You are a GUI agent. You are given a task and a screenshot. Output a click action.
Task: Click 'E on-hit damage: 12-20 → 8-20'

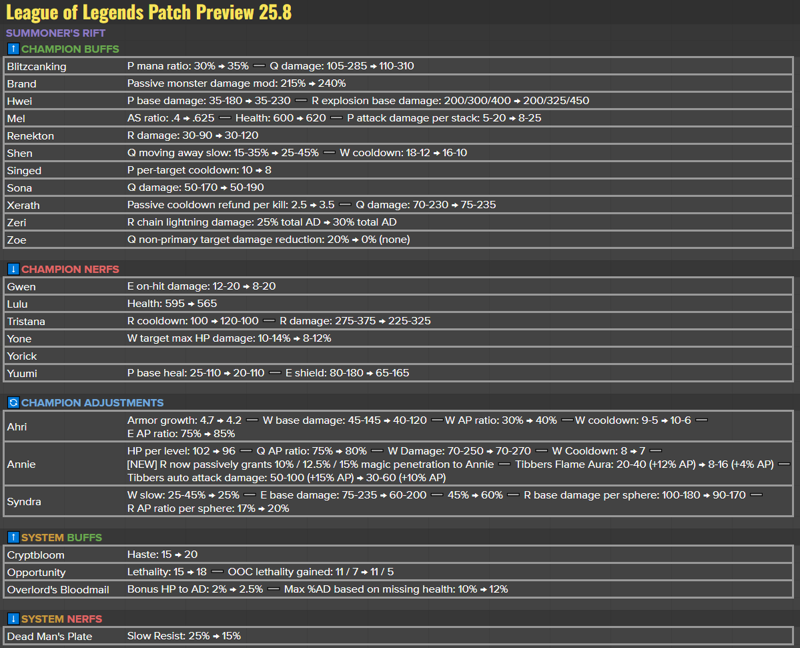202,286
